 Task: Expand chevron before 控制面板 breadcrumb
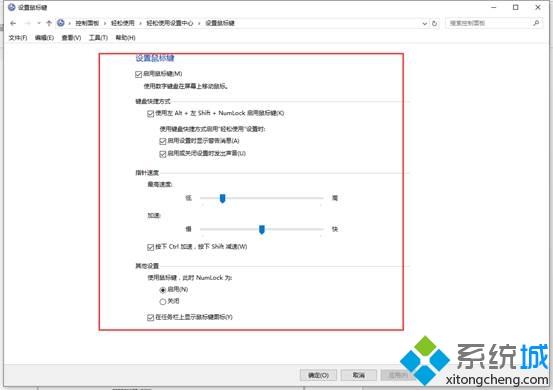[69, 23]
